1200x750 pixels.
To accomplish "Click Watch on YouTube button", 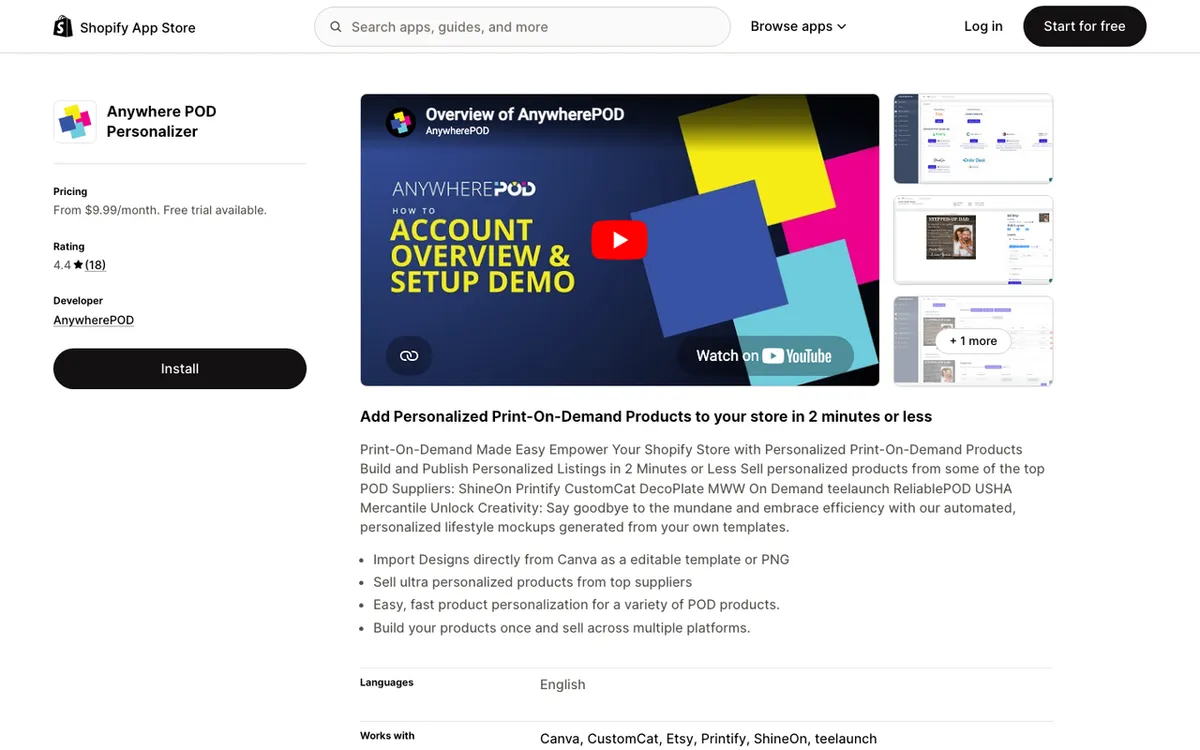I will [765, 356].
